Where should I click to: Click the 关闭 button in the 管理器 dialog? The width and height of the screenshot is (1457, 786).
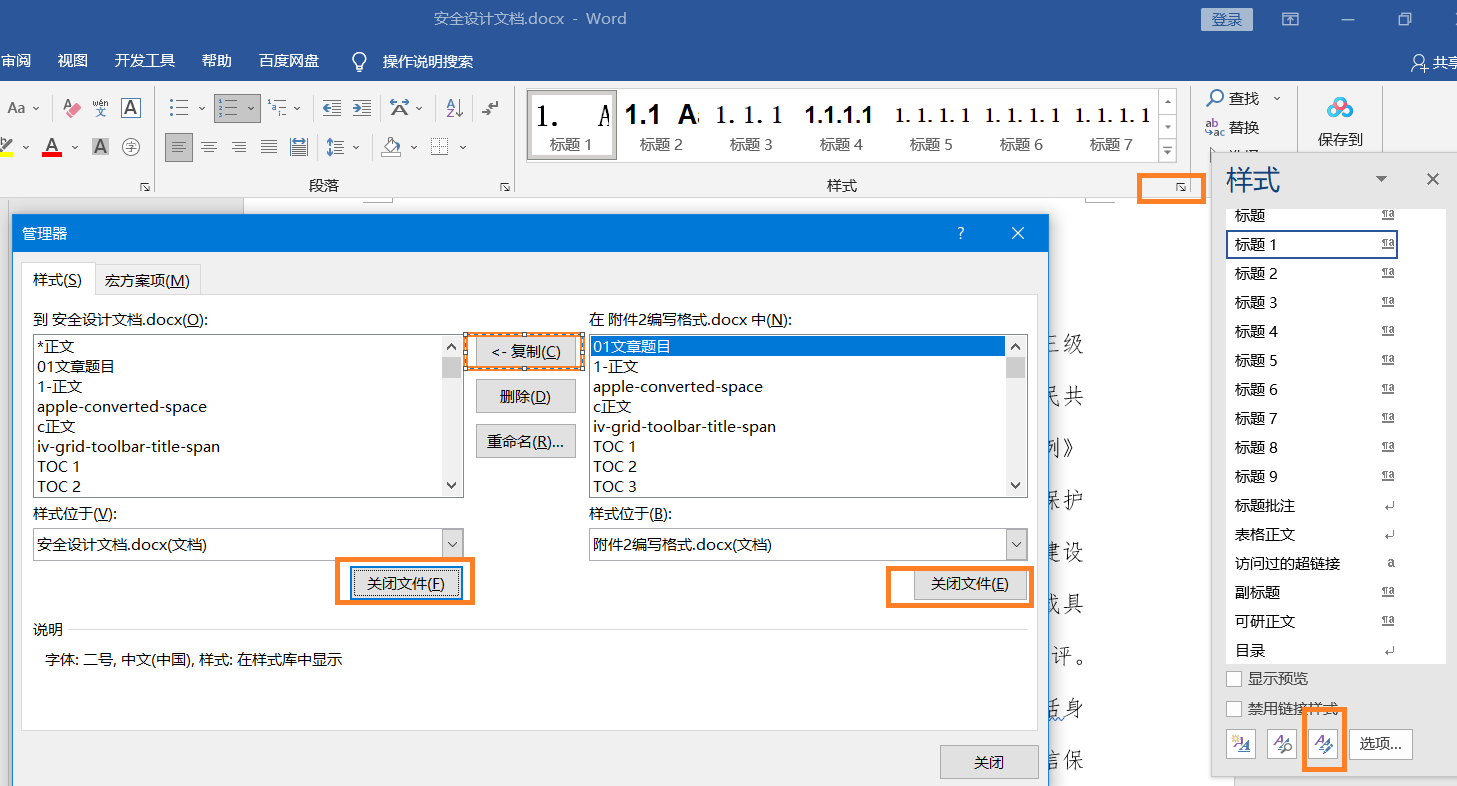click(989, 762)
